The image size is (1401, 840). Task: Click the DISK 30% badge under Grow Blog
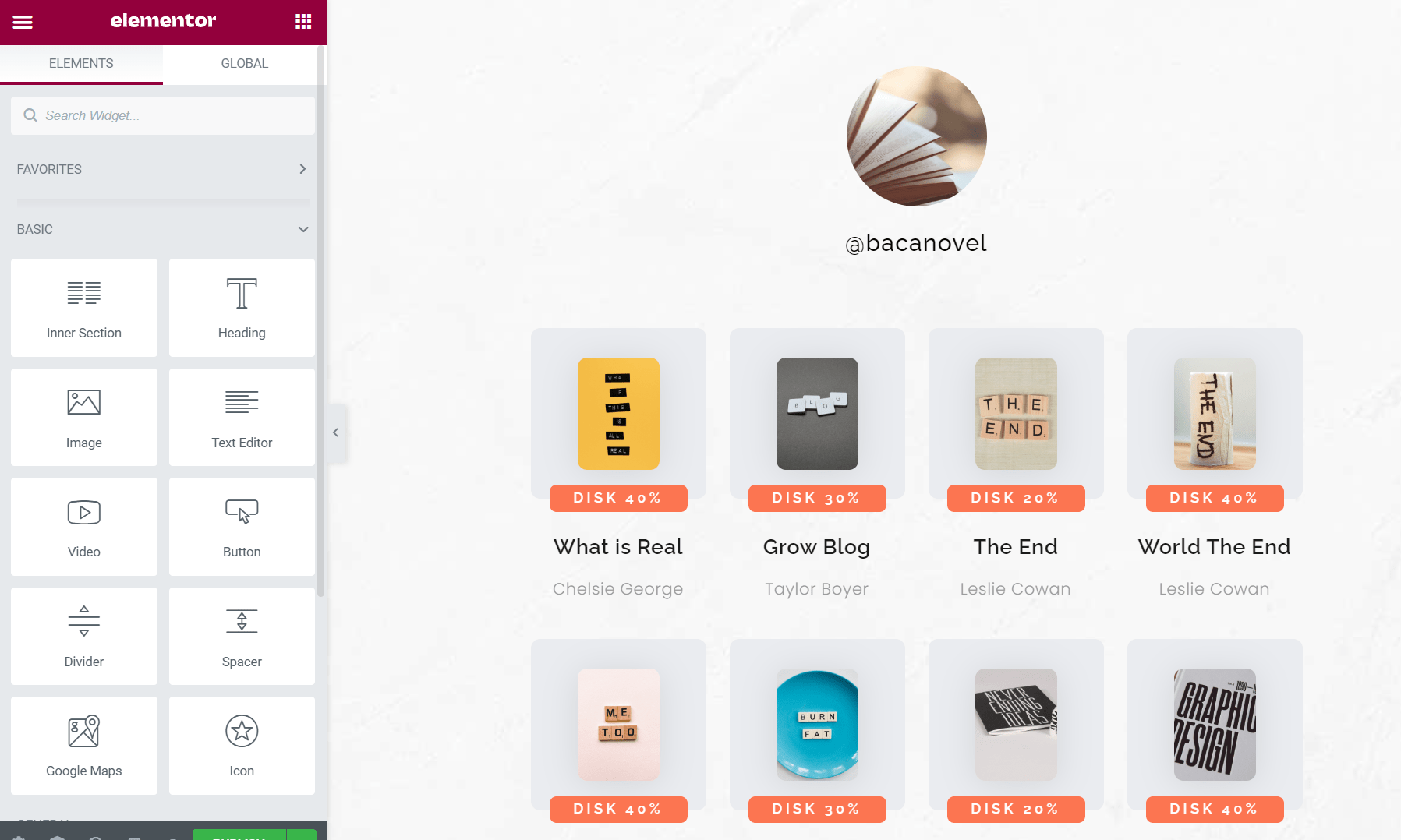point(817,498)
